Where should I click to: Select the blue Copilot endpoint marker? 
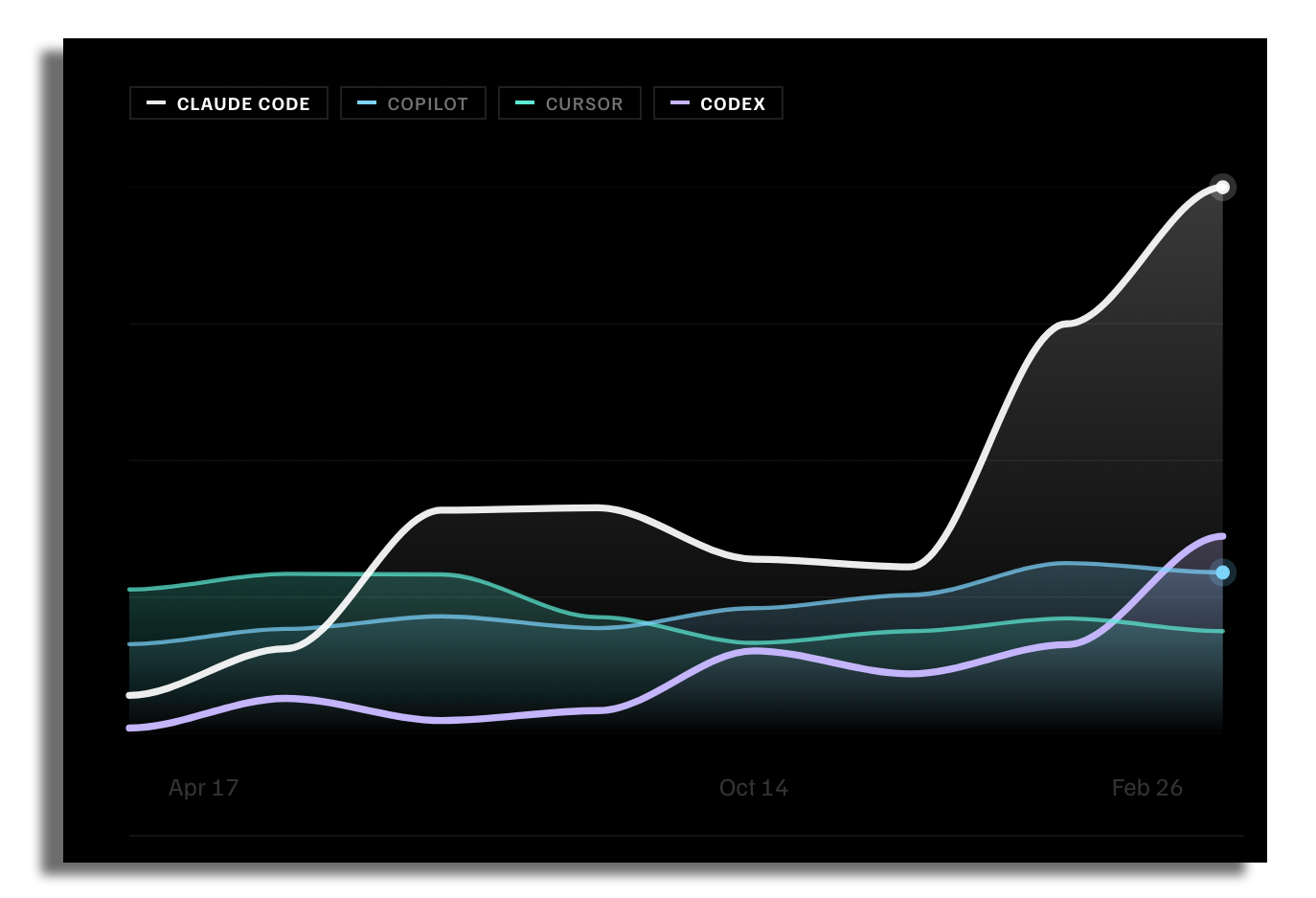tap(1222, 572)
